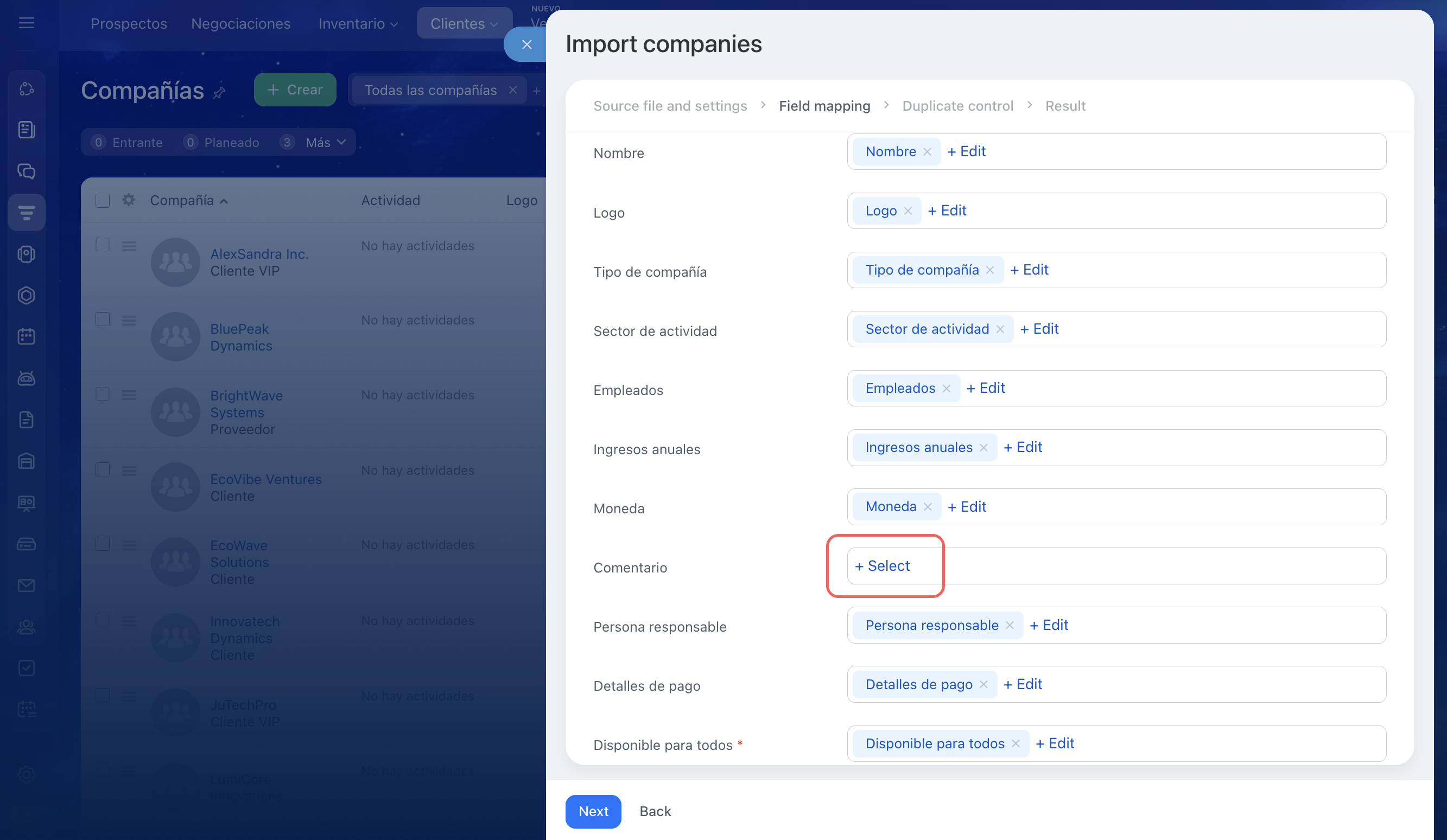This screenshot has width=1447, height=840.
Task: Click + Select for Comentario field
Action: click(x=882, y=566)
